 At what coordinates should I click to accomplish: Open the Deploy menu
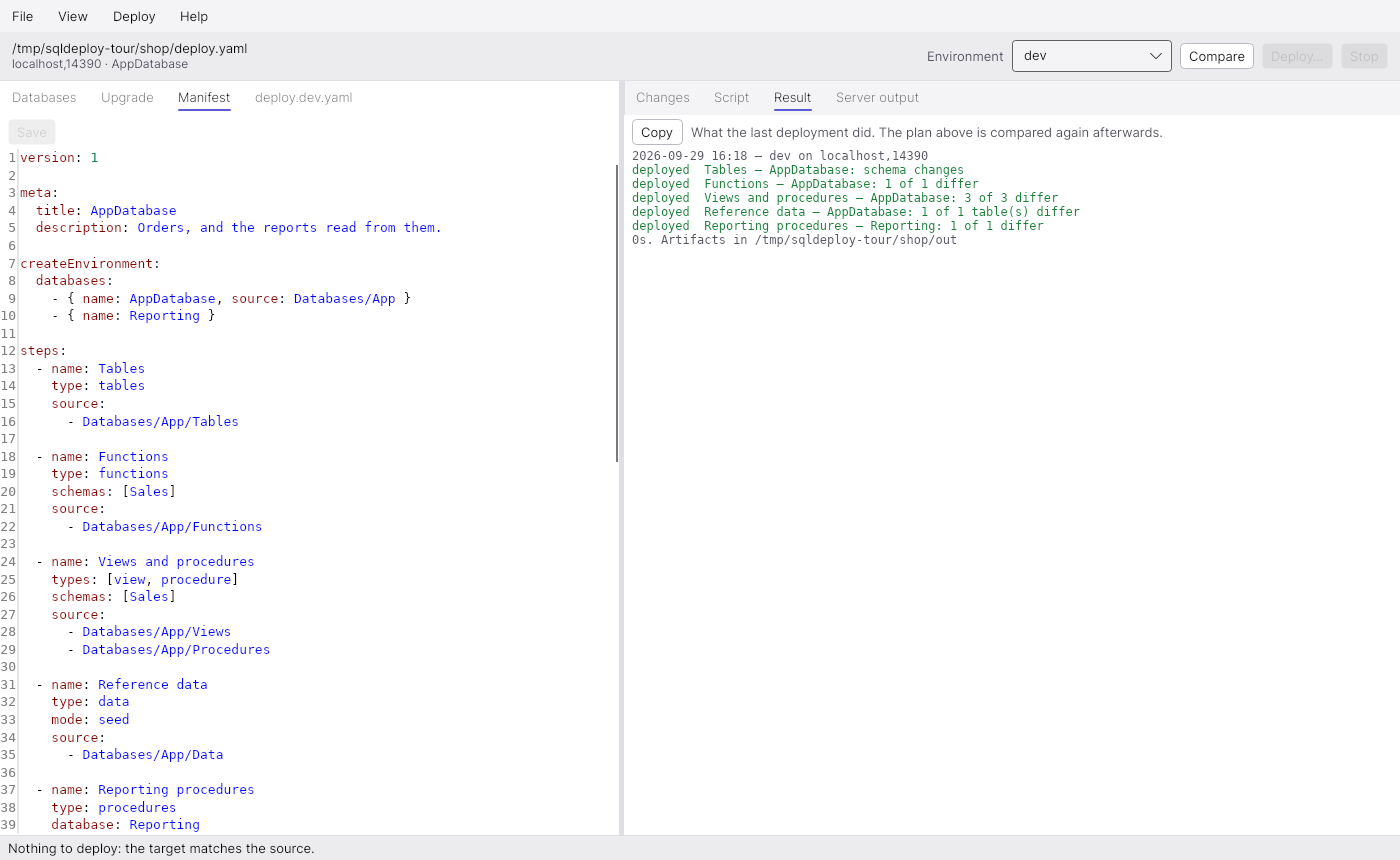[x=134, y=16]
